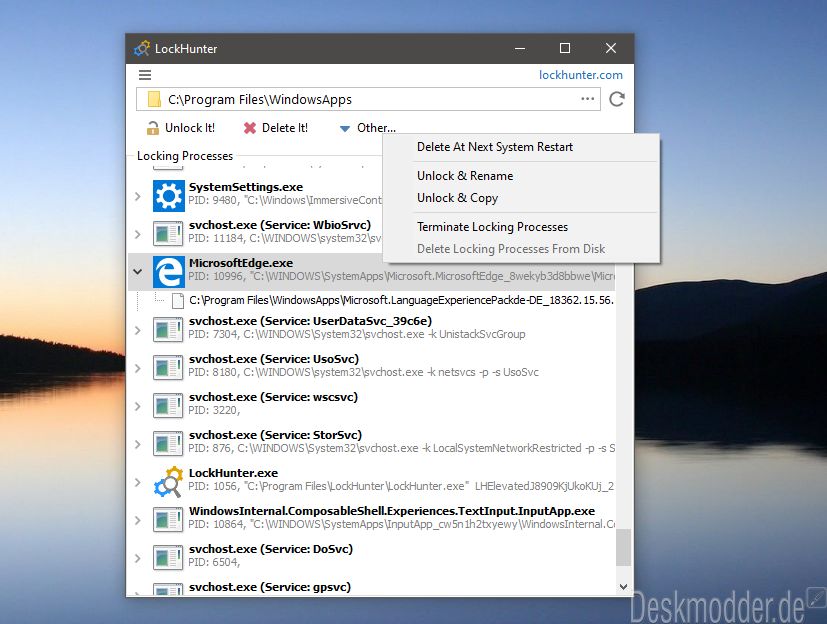This screenshot has width=827, height=624.
Task: Click the svchost UsoSvc process icon
Action: pyautogui.click(x=168, y=368)
